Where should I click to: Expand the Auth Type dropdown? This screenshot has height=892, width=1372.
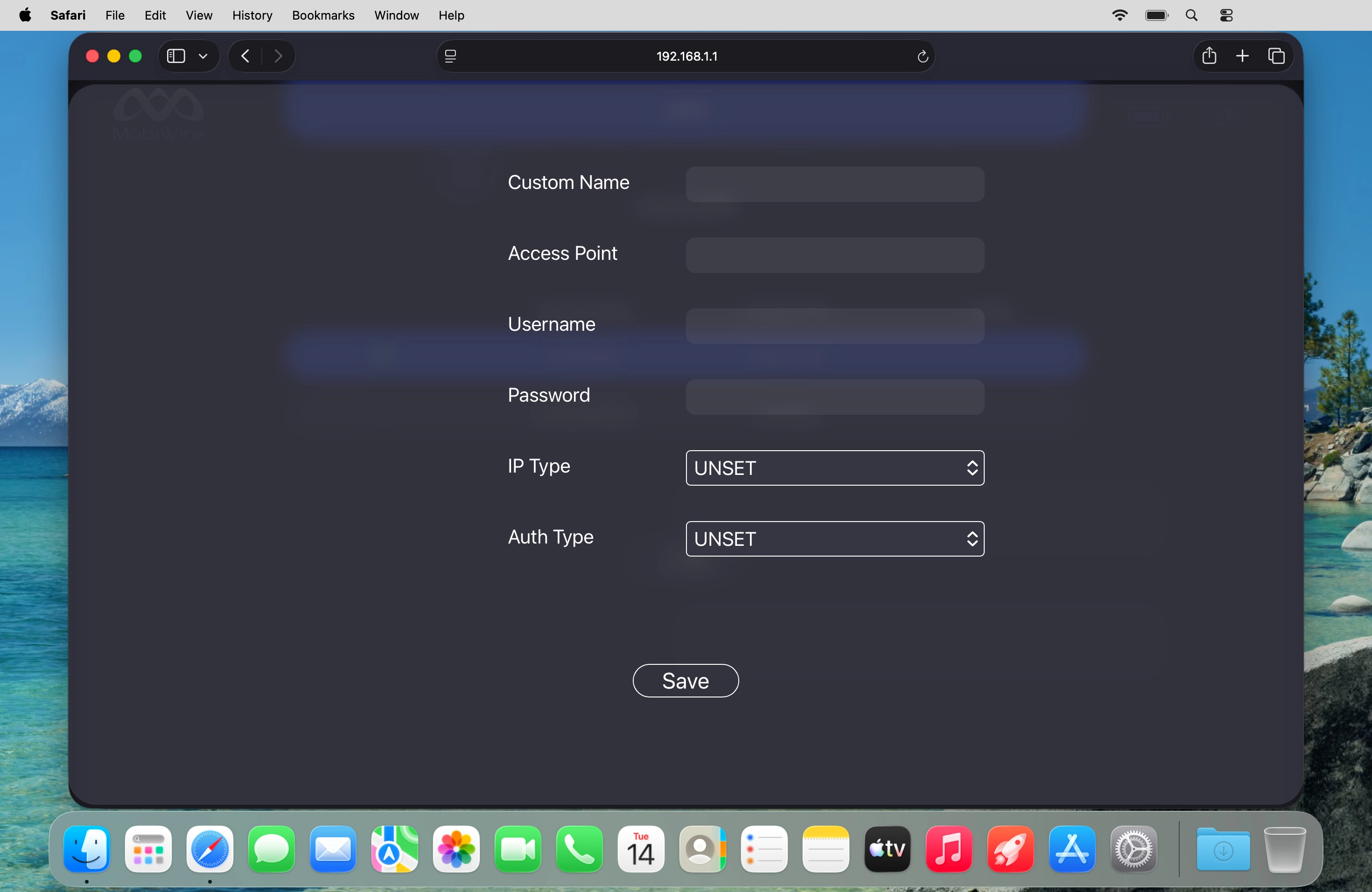tap(834, 539)
